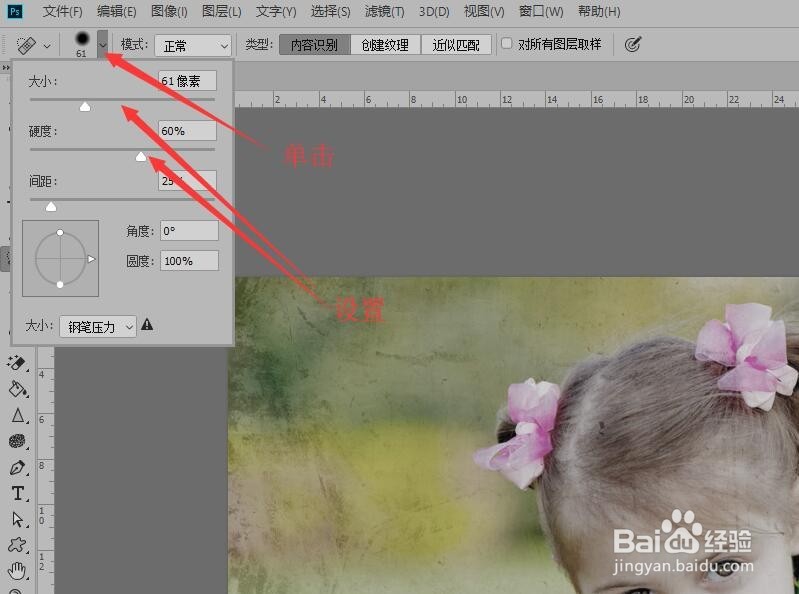Open the 视图(V) menu

point(484,11)
